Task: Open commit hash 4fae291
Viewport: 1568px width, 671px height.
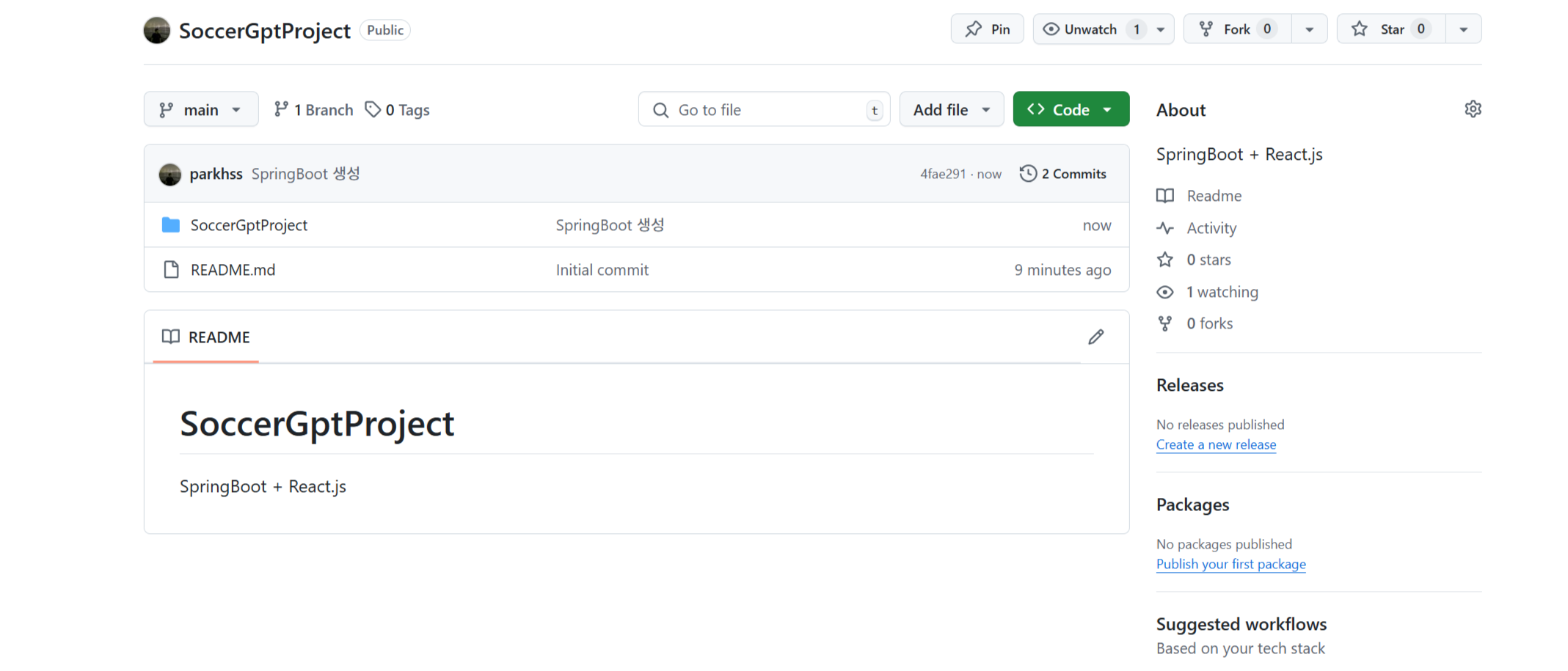Action: coord(943,174)
